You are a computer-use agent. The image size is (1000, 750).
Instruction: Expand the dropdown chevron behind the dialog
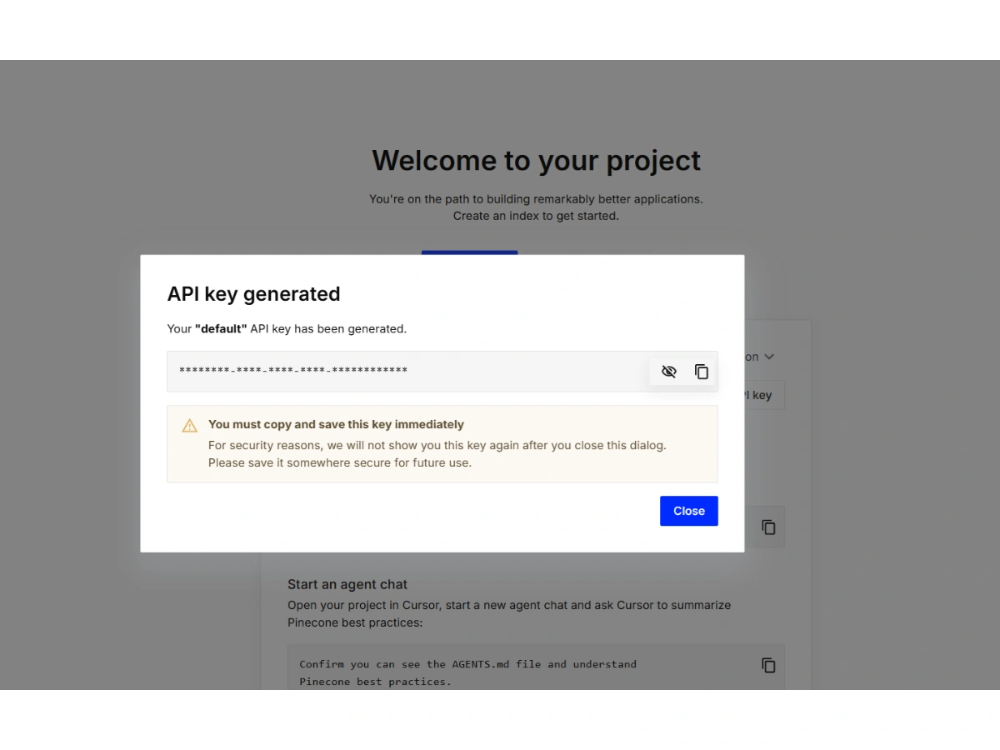pos(769,357)
